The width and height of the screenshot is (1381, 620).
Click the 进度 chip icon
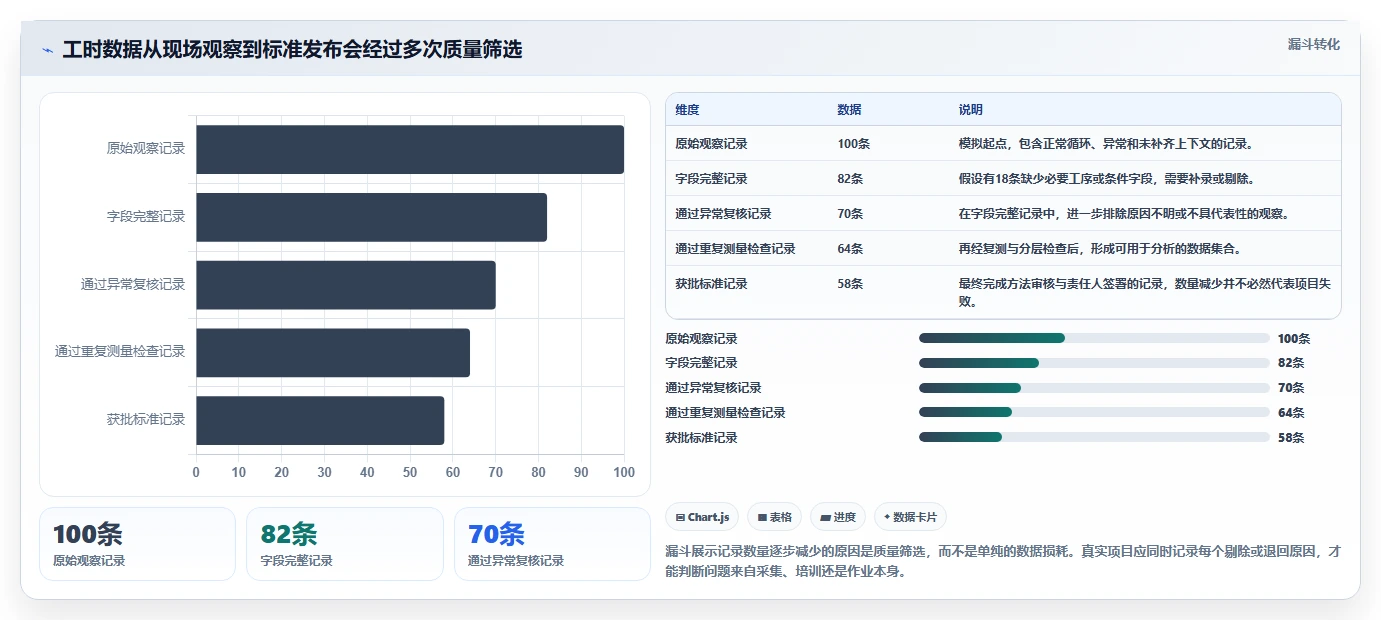(825, 518)
